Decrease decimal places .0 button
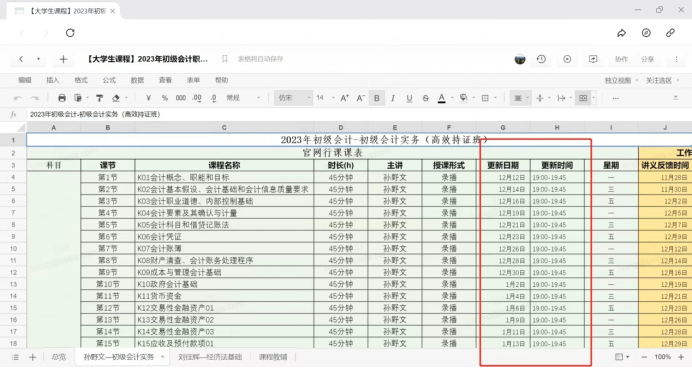The width and height of the screenshot is (692, 368). tap(213, 98)
